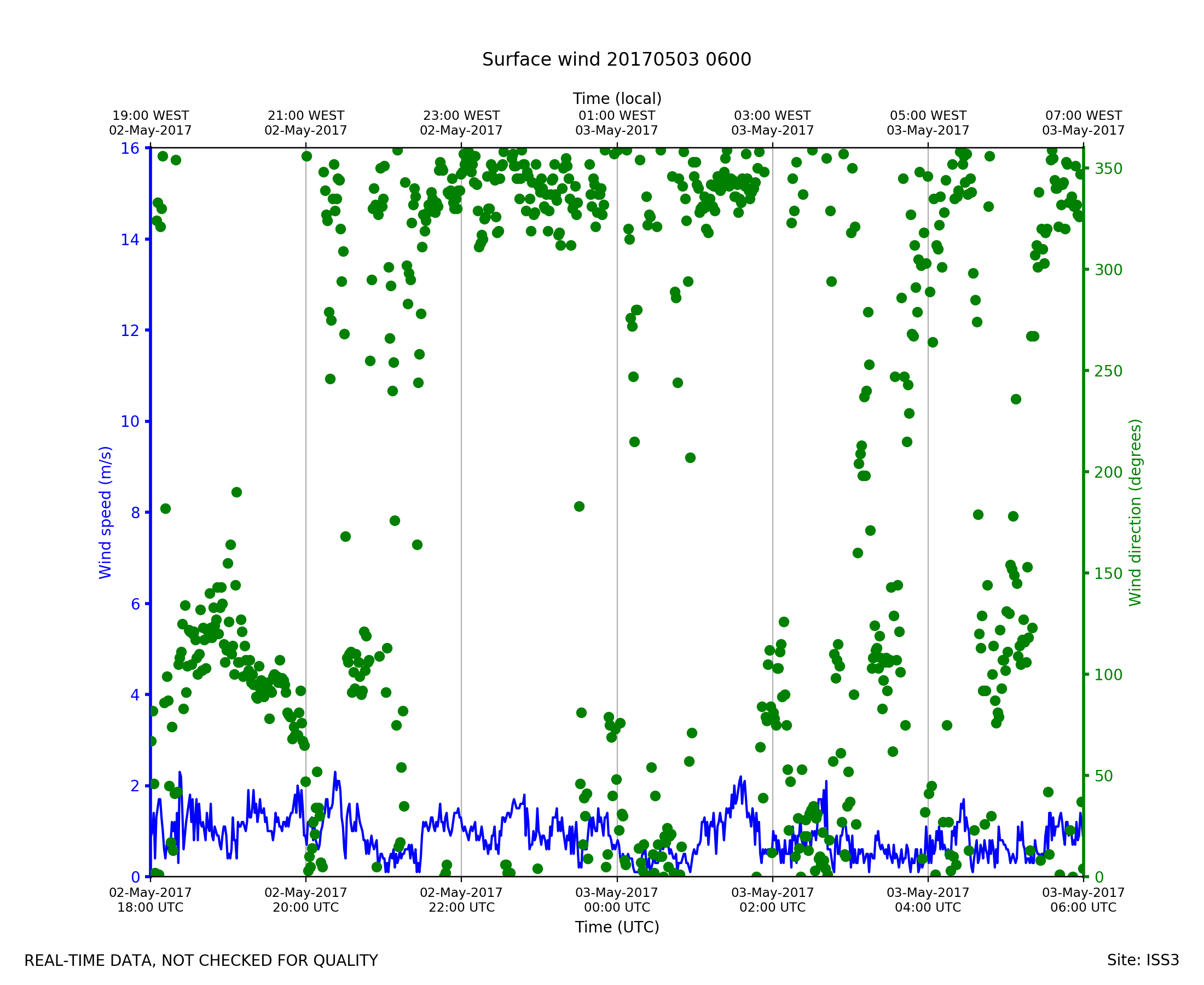The height and width of the screenshot is (985, 1204).
Task: Click the '07:00 WEST' top tick label
Action: click(1083, 116)
